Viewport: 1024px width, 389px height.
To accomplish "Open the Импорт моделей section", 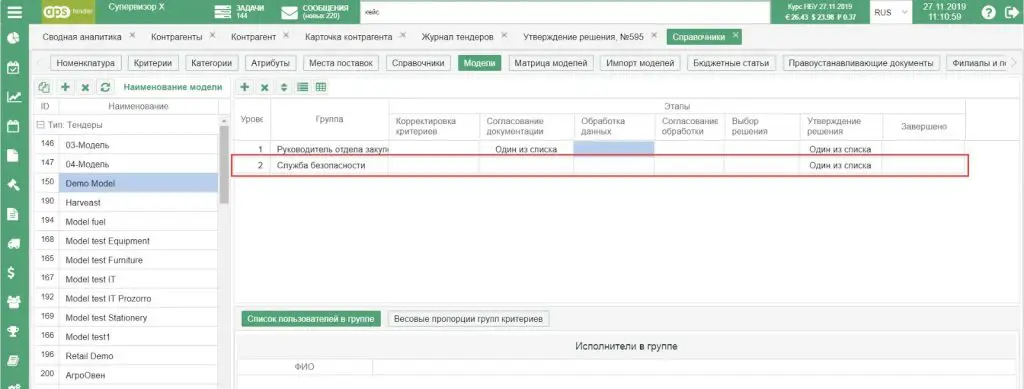I will click(x=640, y=63).
